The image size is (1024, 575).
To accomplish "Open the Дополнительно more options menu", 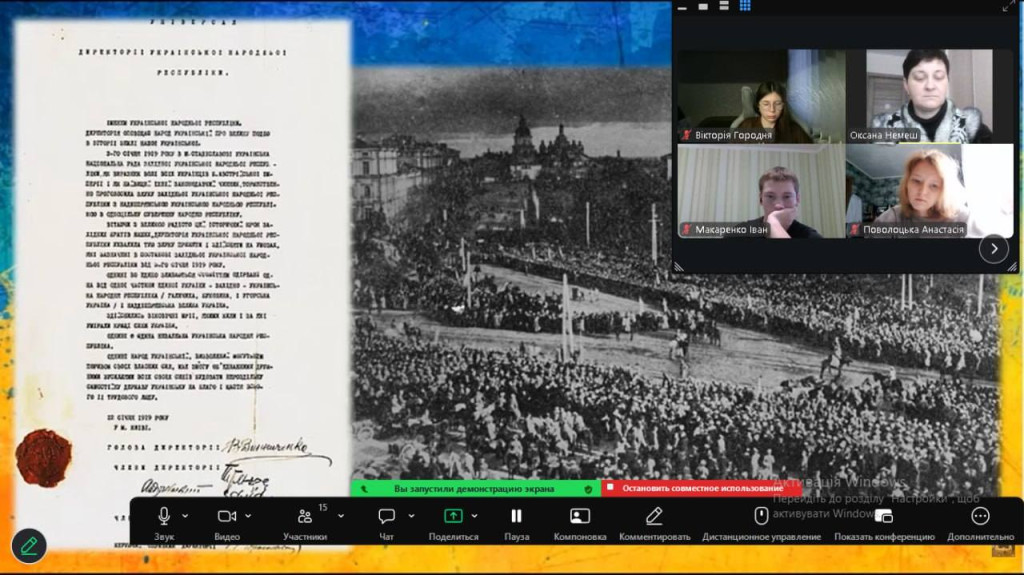I will (980, 516).
